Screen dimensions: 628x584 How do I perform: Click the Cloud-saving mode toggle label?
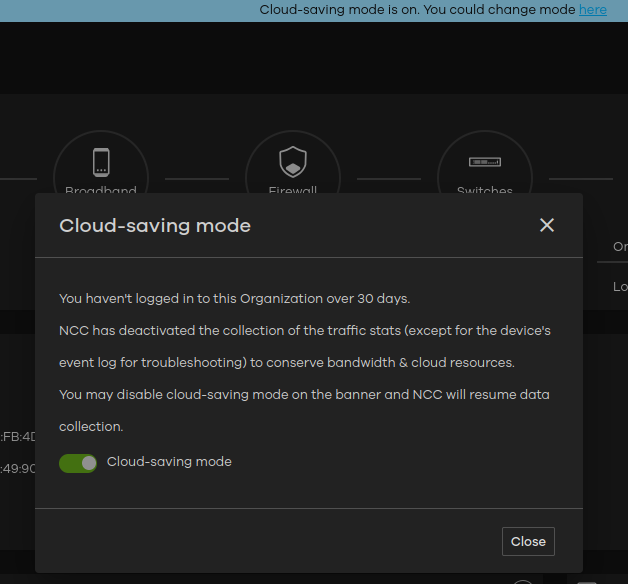click(169, 462)
